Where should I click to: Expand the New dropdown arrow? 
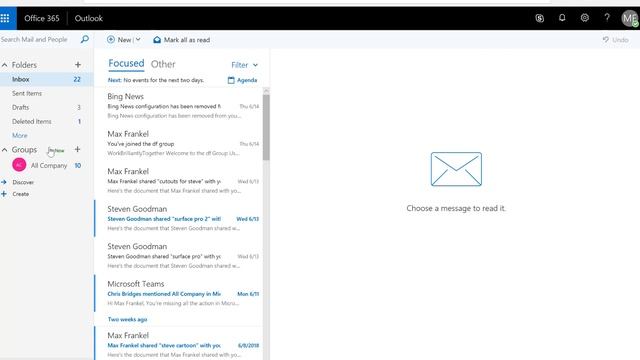[x=138, y=40]
